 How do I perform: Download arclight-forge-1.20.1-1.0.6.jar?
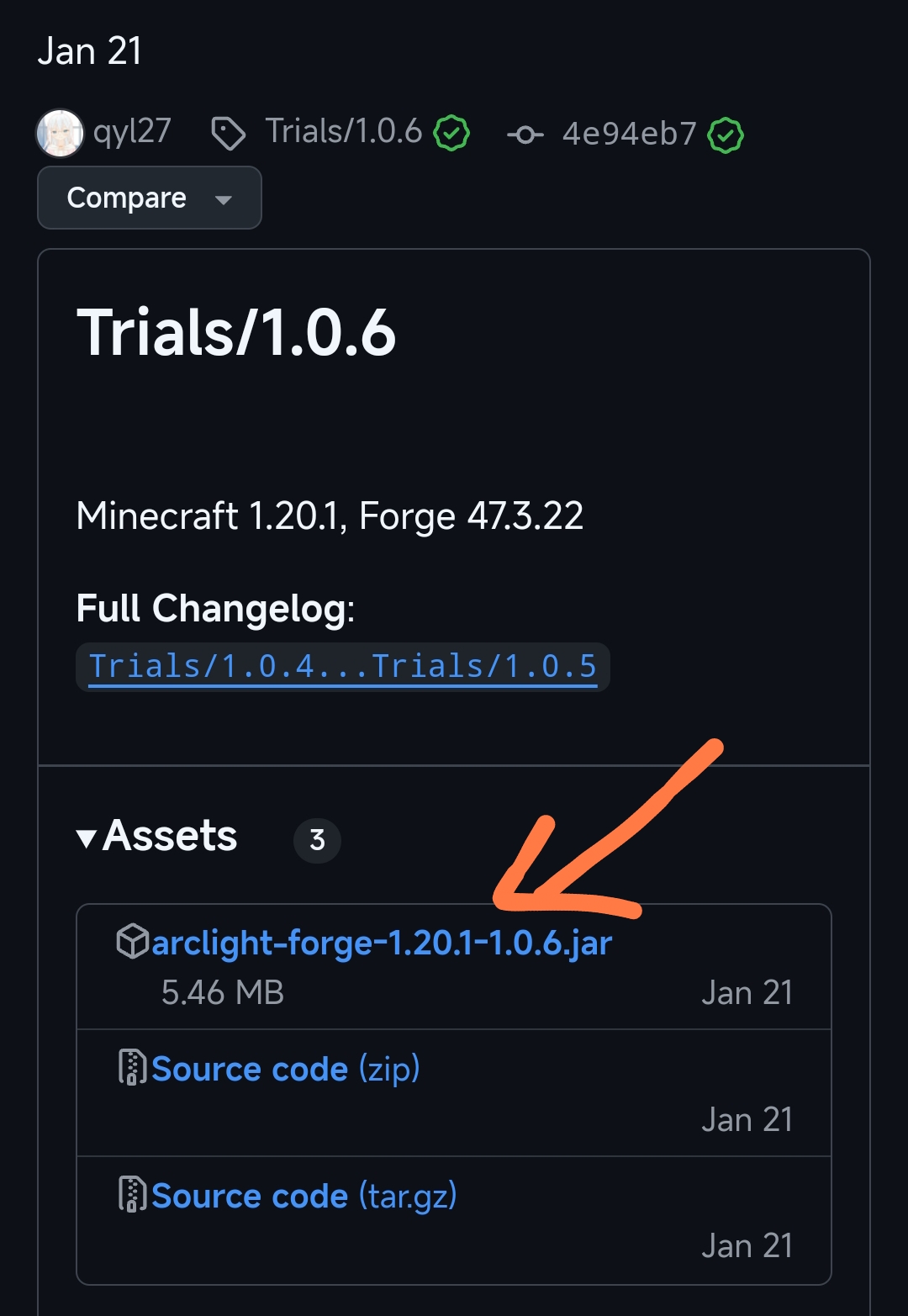coord(382,943)
